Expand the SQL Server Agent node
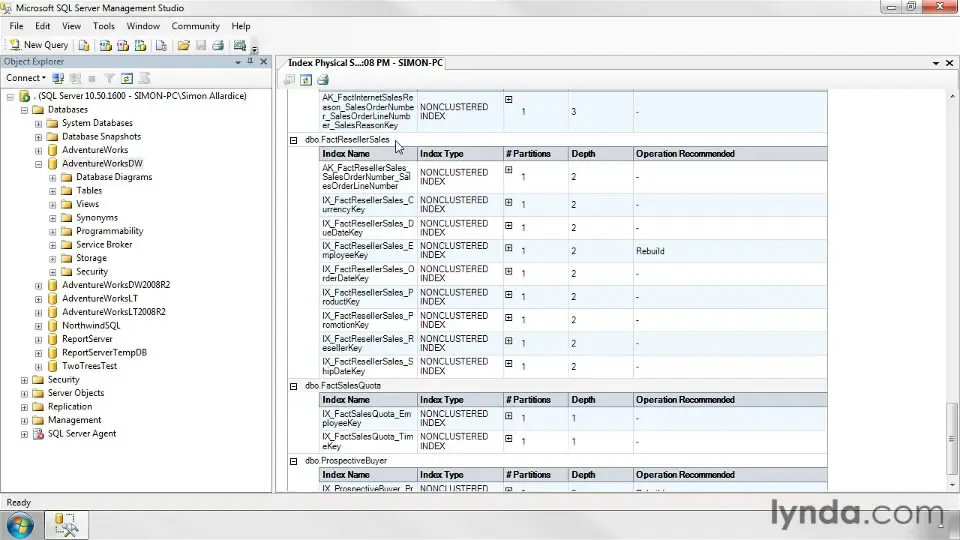This screenshot has height=540, width=960. coord(24,435)
